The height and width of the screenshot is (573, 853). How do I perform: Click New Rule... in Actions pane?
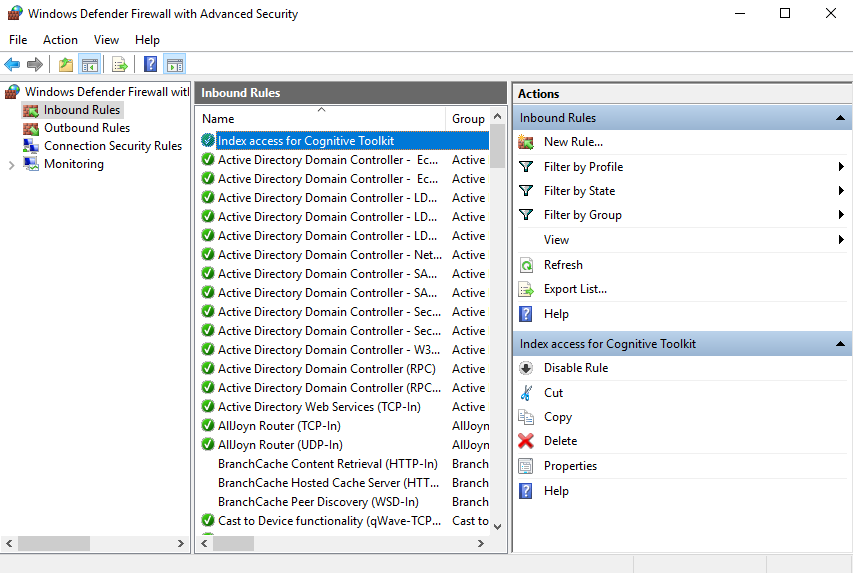tap(572, 142)
